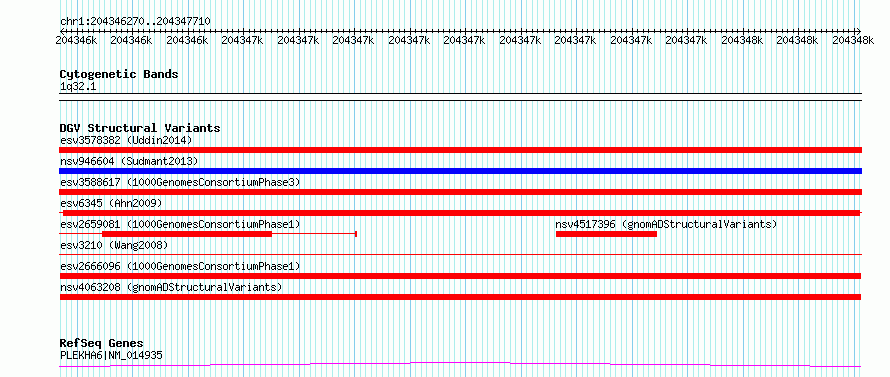This screenshot has height=377, width=890.
Task: Click the esv3210 (Wang2008) label
Action: pos(114,245)
